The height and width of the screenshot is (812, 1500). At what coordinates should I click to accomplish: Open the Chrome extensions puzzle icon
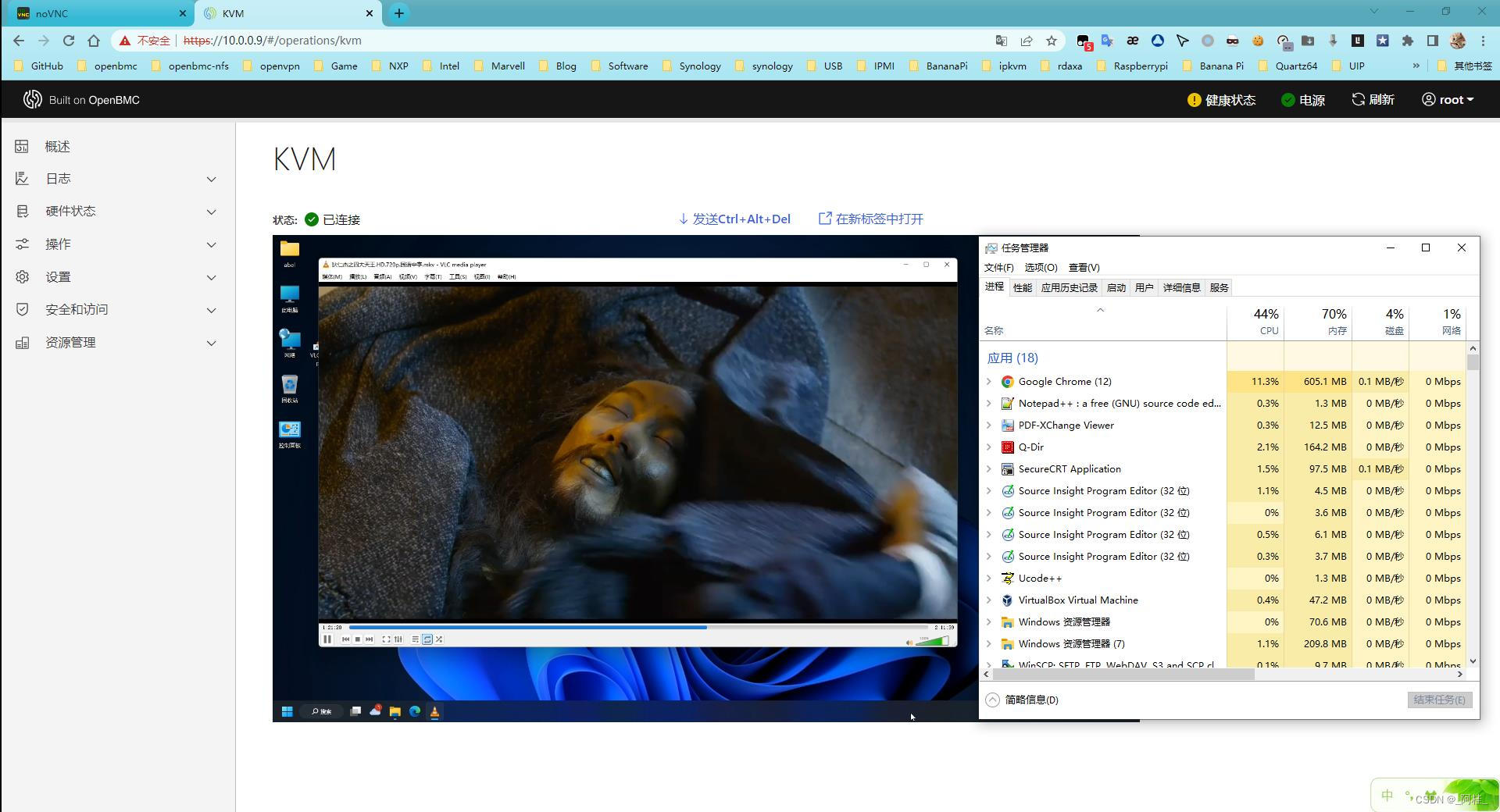pos(1408,41)
